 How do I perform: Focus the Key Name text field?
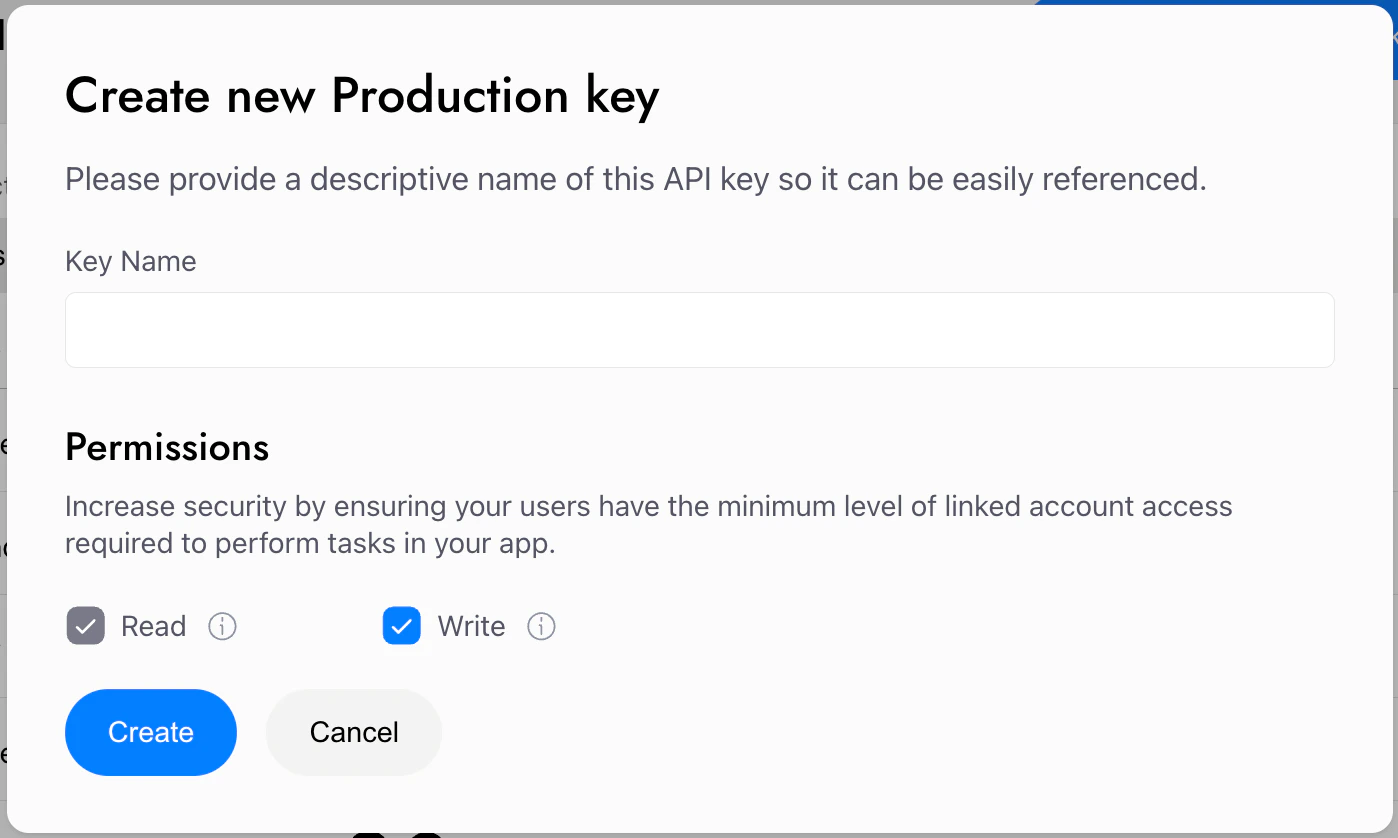coord(699,330)
